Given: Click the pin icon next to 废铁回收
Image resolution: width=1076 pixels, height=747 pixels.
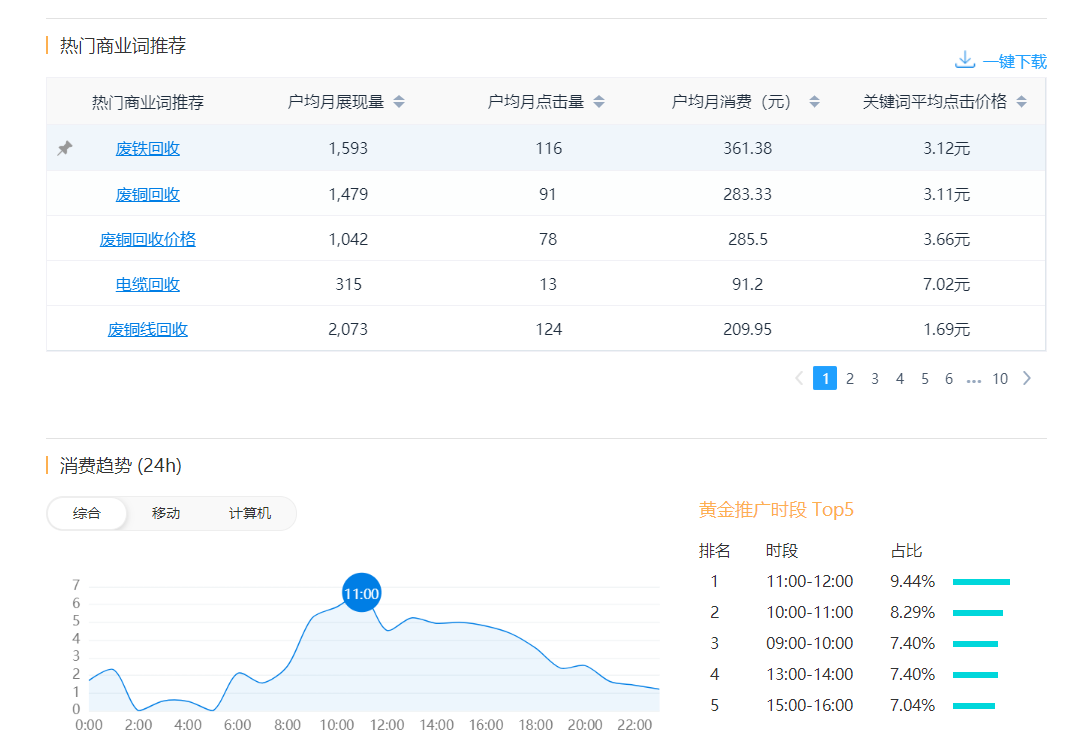Looking at the screenshot, I should [x=65, y=148].
